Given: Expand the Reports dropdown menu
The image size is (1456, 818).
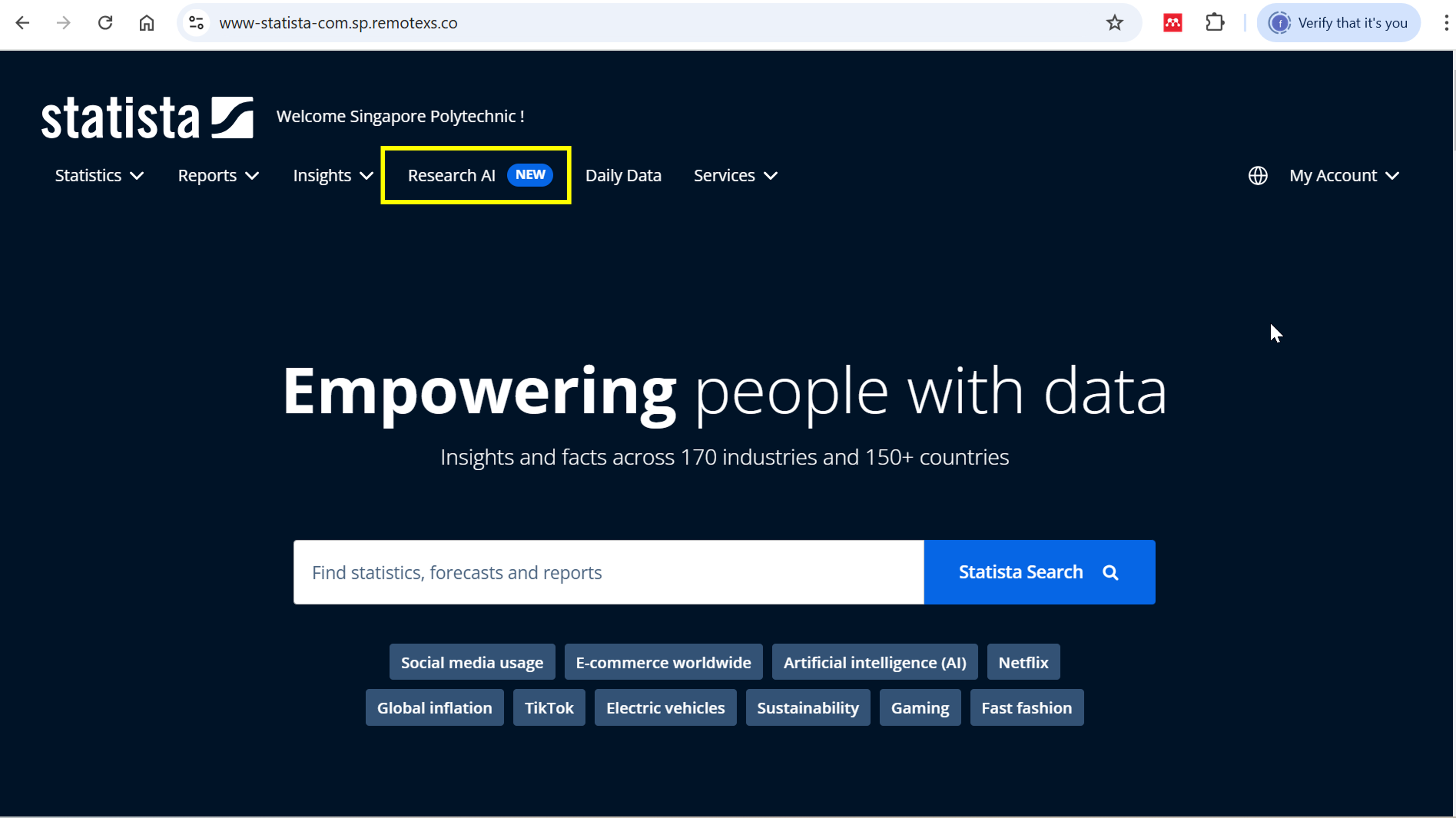Looking at the screenshot, I should coord(218,176).
